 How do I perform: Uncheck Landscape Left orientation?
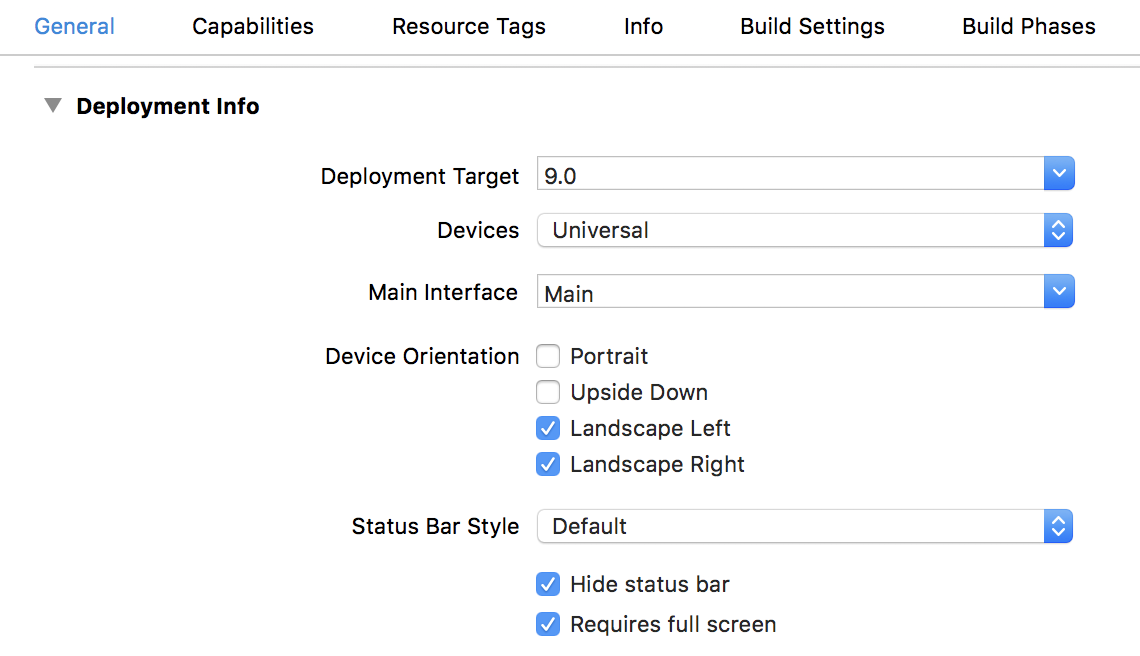(x=548, y=428)
